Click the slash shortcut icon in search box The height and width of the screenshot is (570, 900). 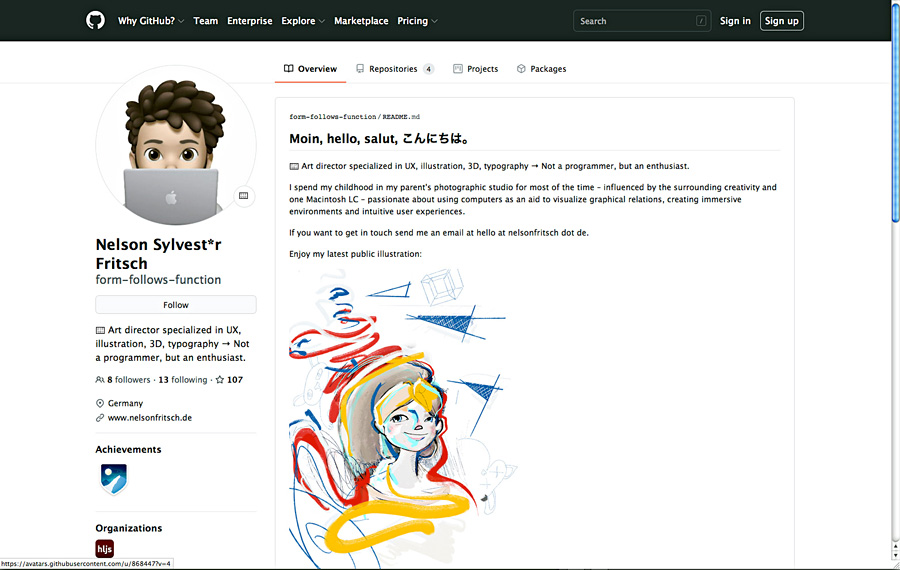pyautogui.click(x=700, y=21)
